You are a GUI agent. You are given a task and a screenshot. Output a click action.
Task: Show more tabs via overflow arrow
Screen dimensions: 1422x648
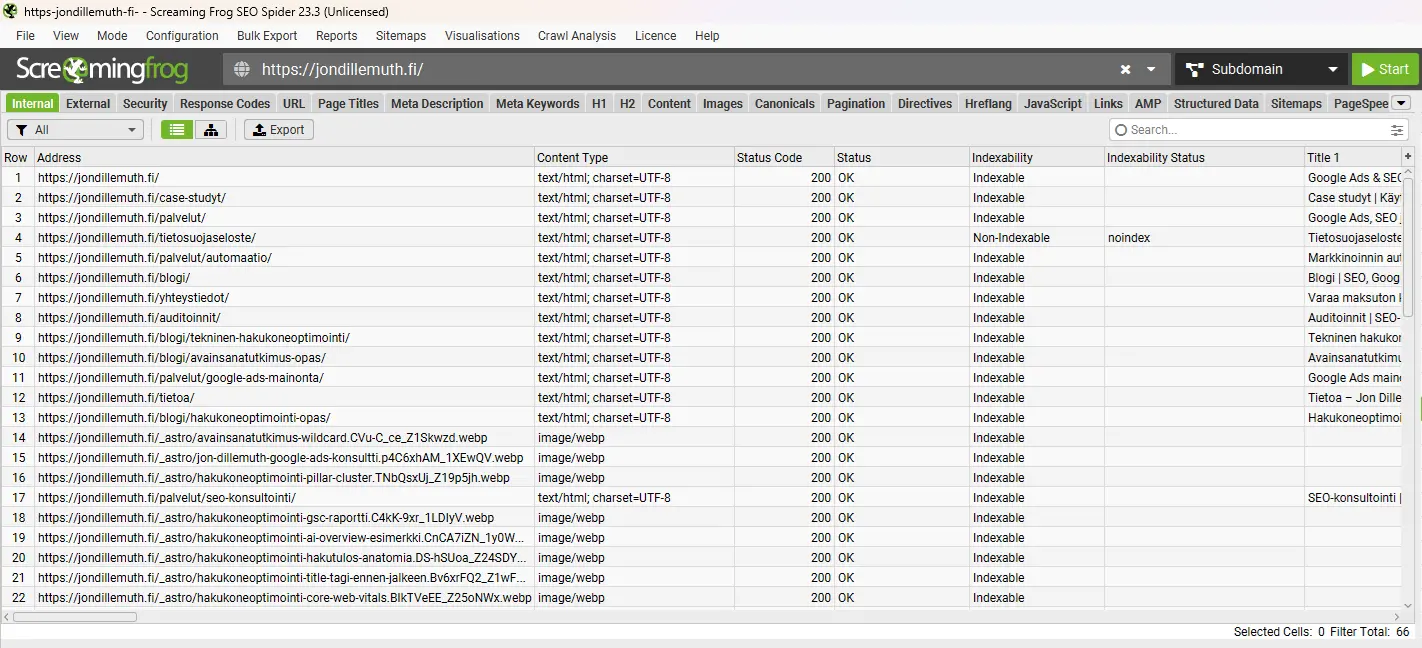tap(1400, 103)
